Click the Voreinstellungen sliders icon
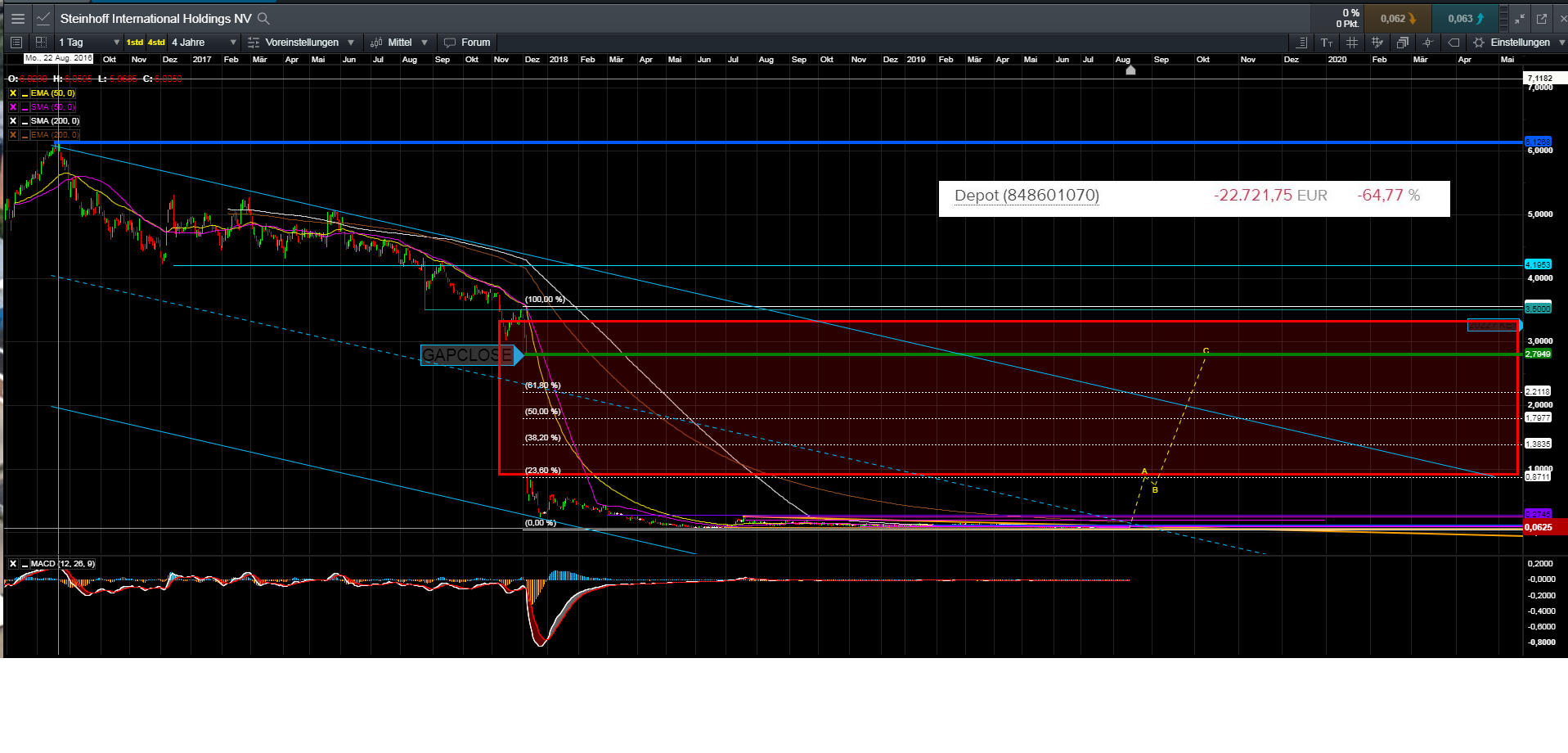1568x753 pixels. [254, 43]
